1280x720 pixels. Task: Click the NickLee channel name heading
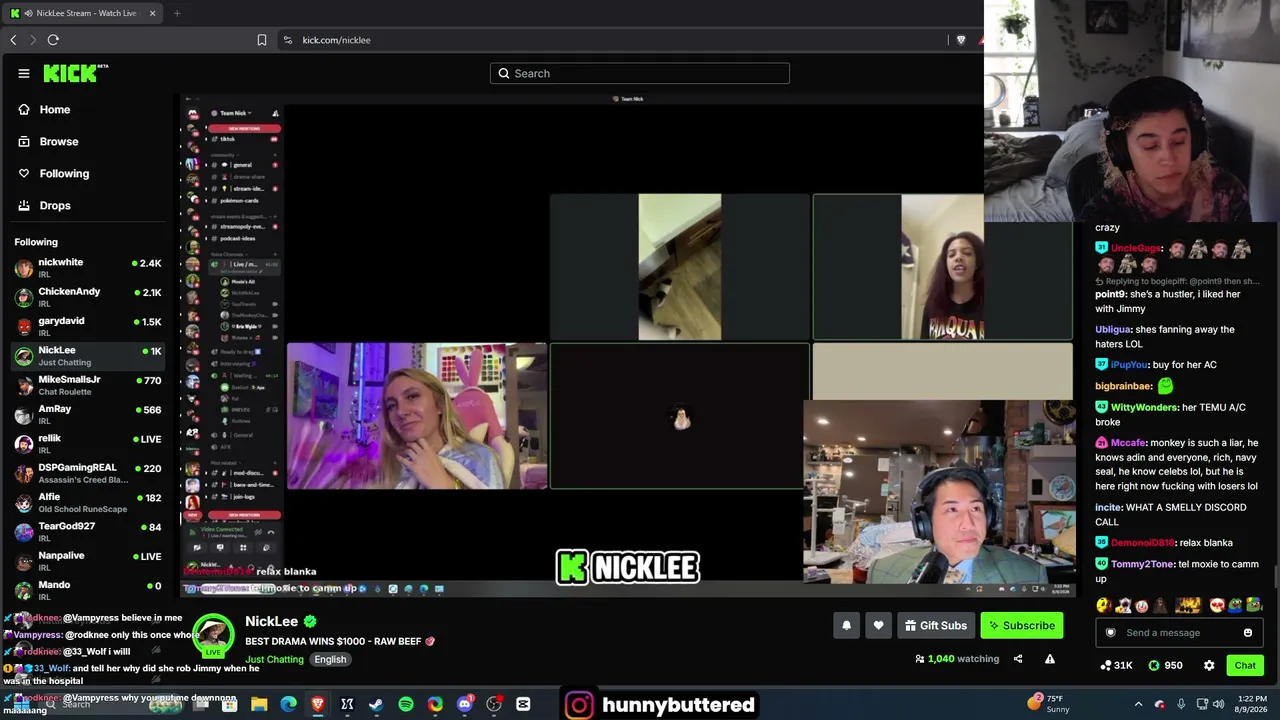pyautogui.click(x=271, y=622)
